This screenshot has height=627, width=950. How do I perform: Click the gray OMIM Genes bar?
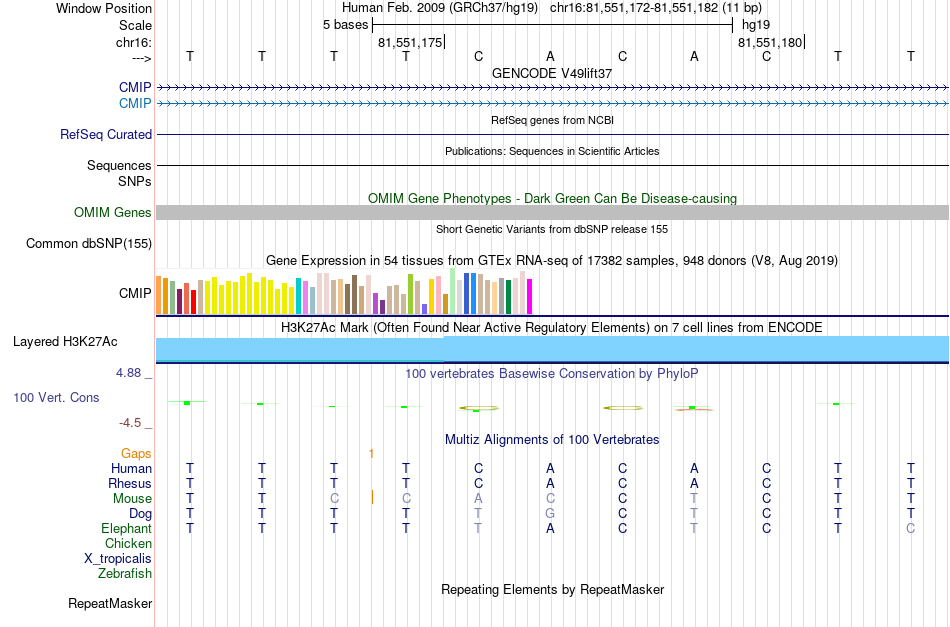(x=552, y=212)
